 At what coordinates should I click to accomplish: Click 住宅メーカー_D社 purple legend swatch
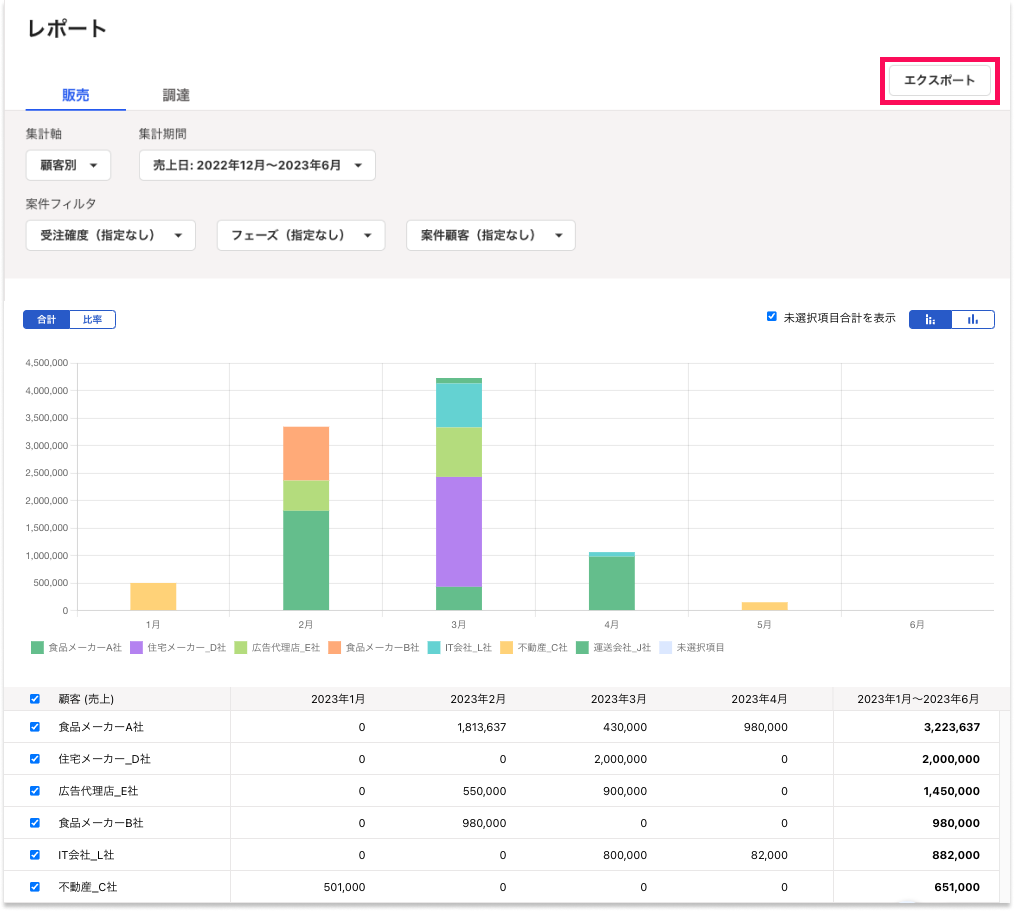tap(136, 647)
